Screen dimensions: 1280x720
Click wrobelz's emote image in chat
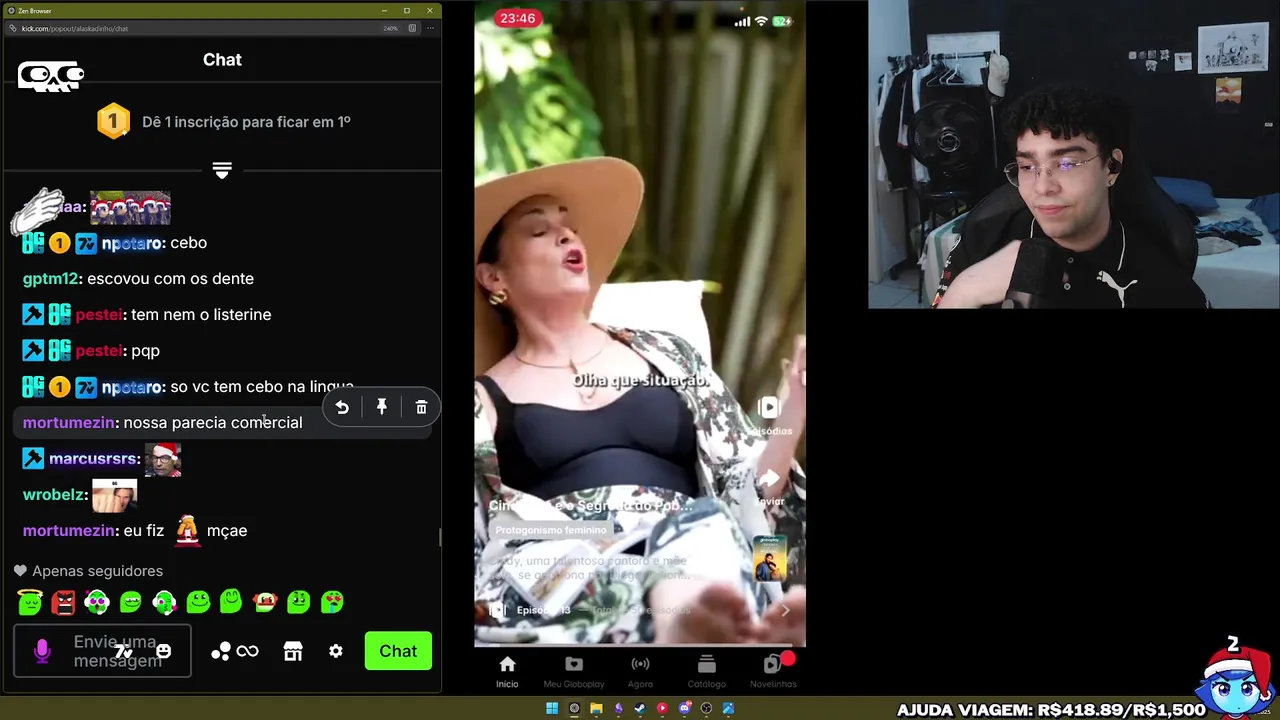pyautogui.click(x=114, y=495)
